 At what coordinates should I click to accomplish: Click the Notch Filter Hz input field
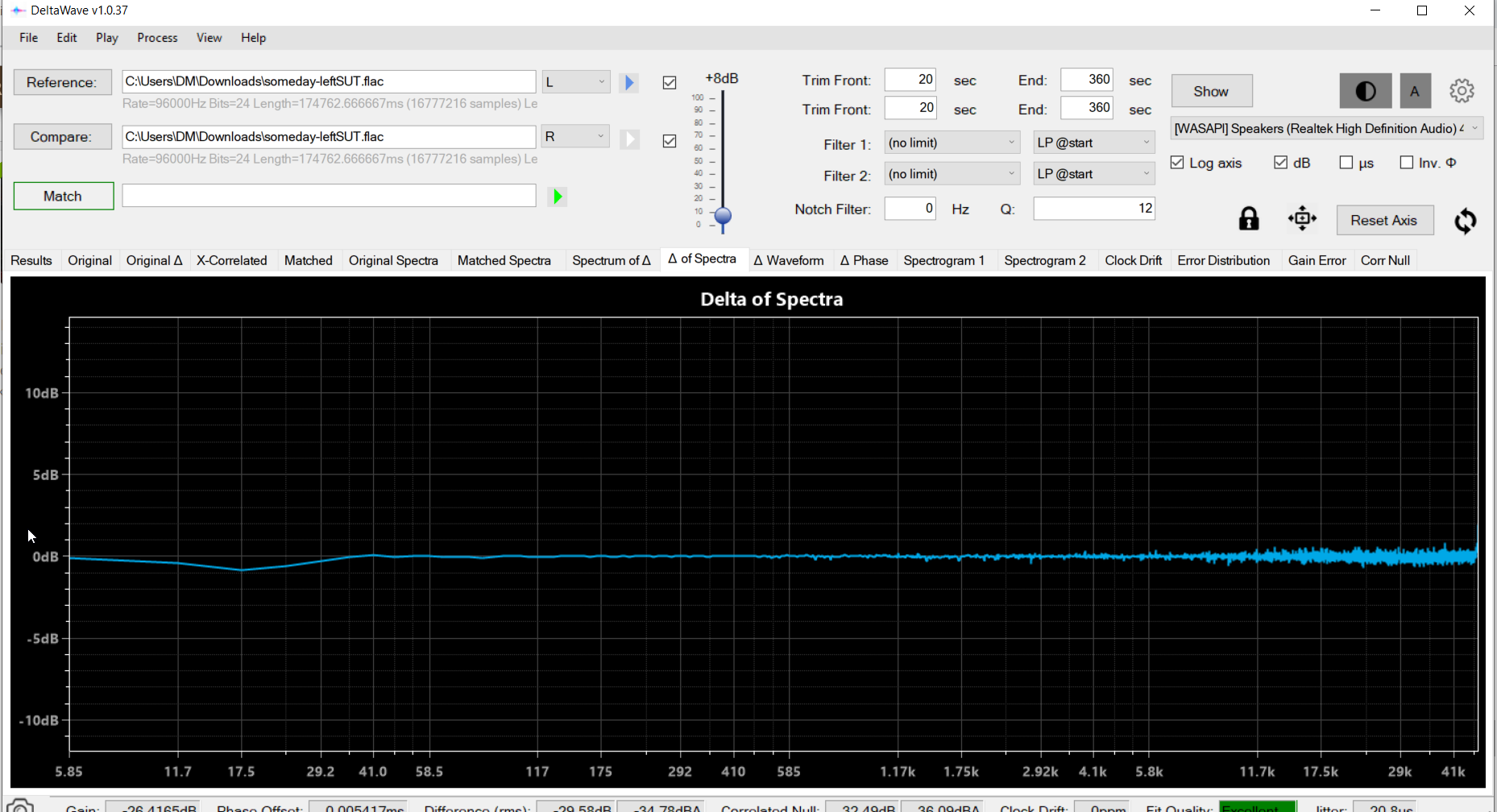(910, 209)
